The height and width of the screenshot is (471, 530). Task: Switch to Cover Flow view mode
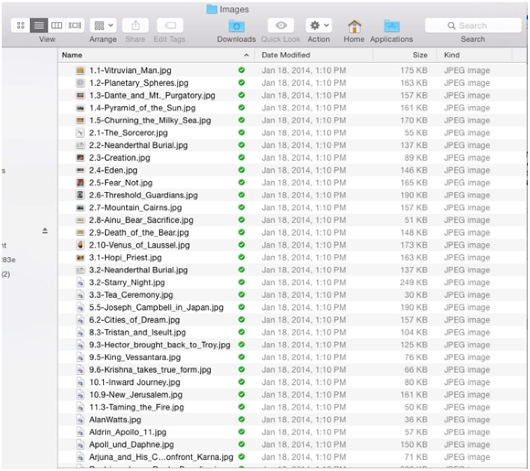[x=75, y=25]
